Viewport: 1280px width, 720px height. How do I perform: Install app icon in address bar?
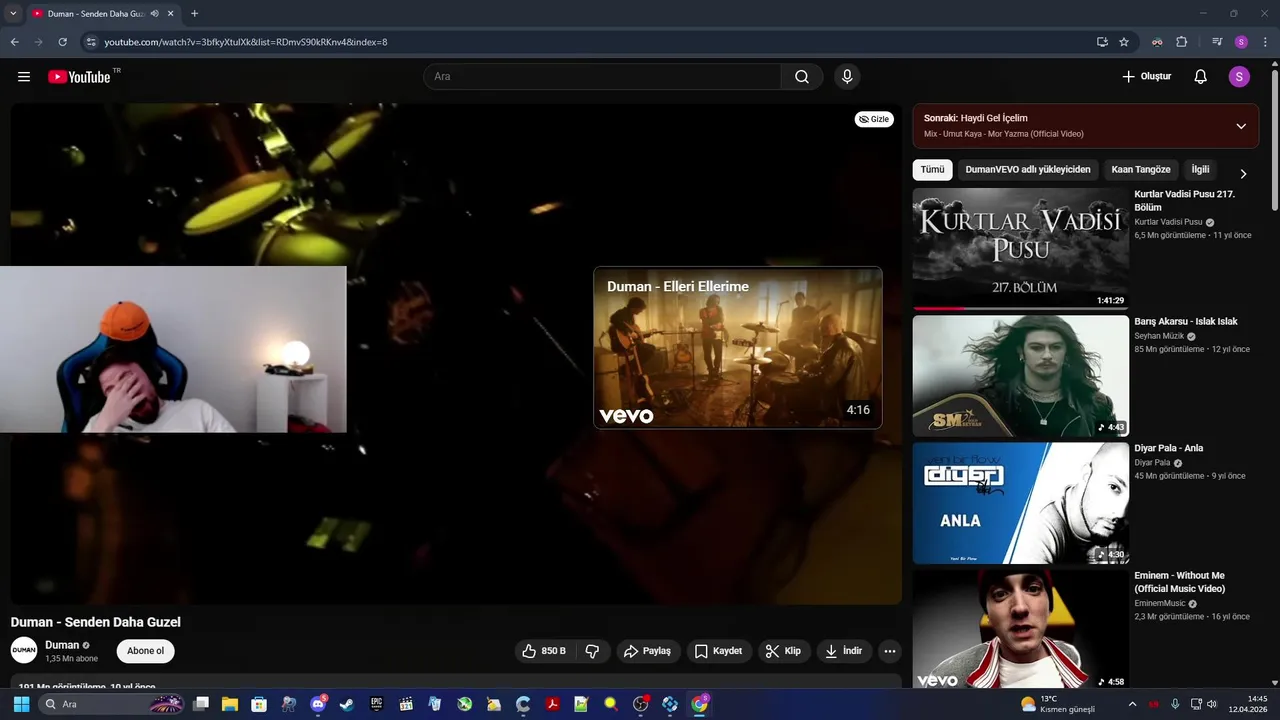tap(1102, 42)
